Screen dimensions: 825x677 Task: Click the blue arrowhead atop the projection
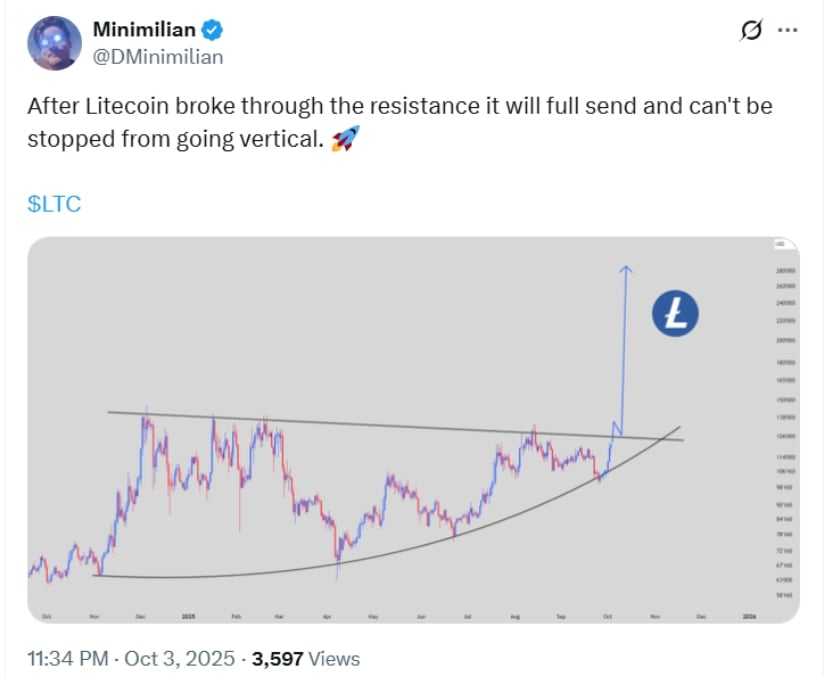pos(626,268)
